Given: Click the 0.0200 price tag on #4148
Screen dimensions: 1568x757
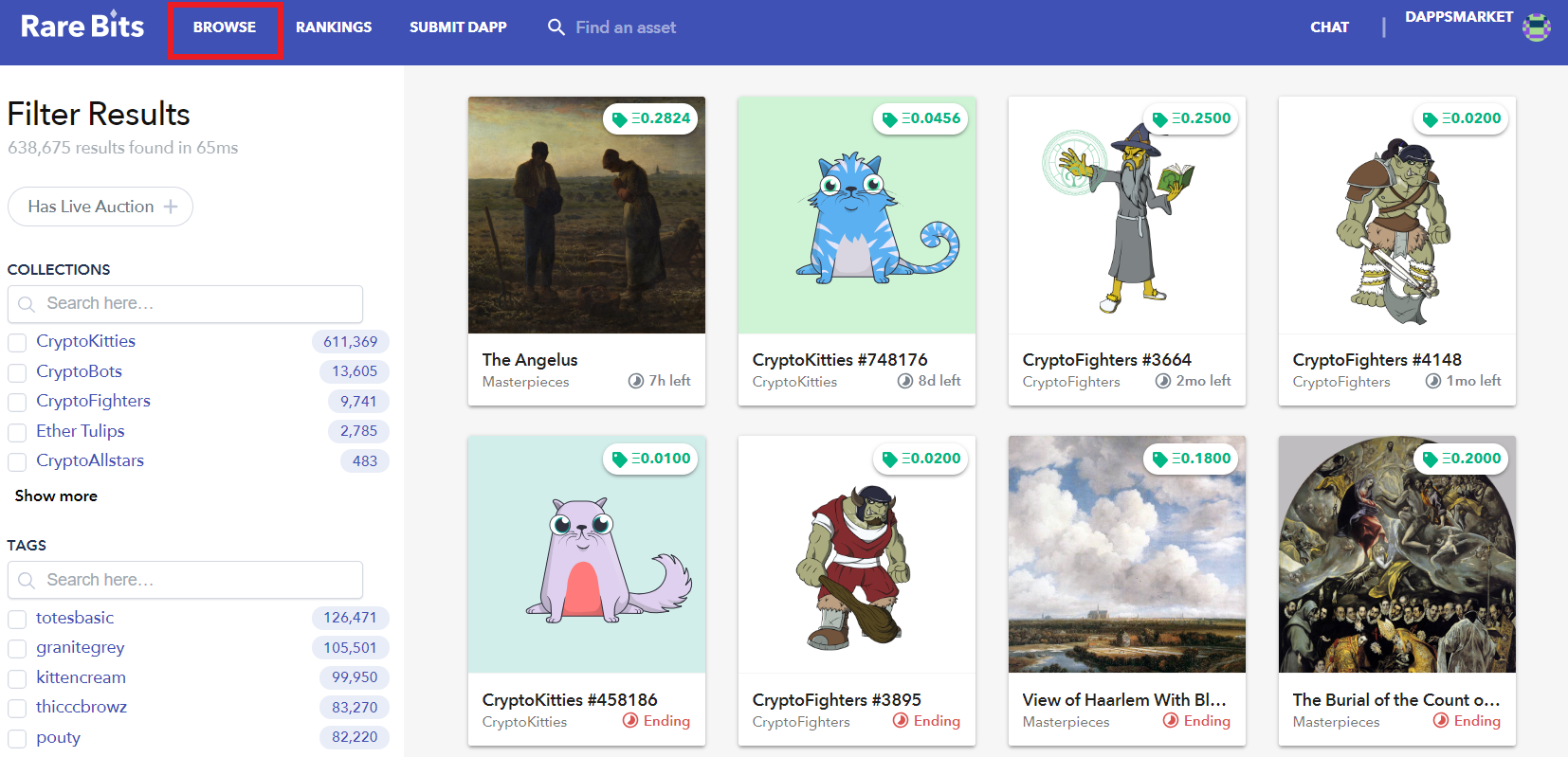Looking at the screenshot, I should (x=1462, y=118).
